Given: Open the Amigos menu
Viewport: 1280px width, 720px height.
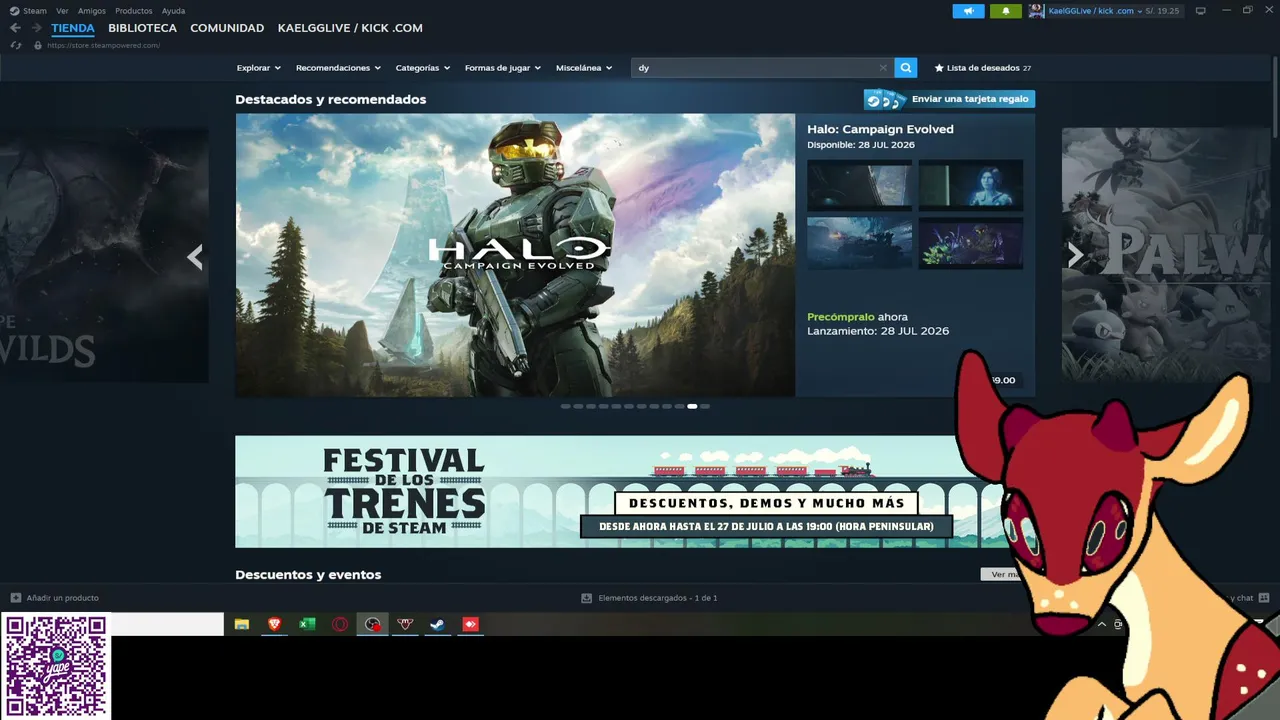Looking at the screenshot, I should point(92,11).
